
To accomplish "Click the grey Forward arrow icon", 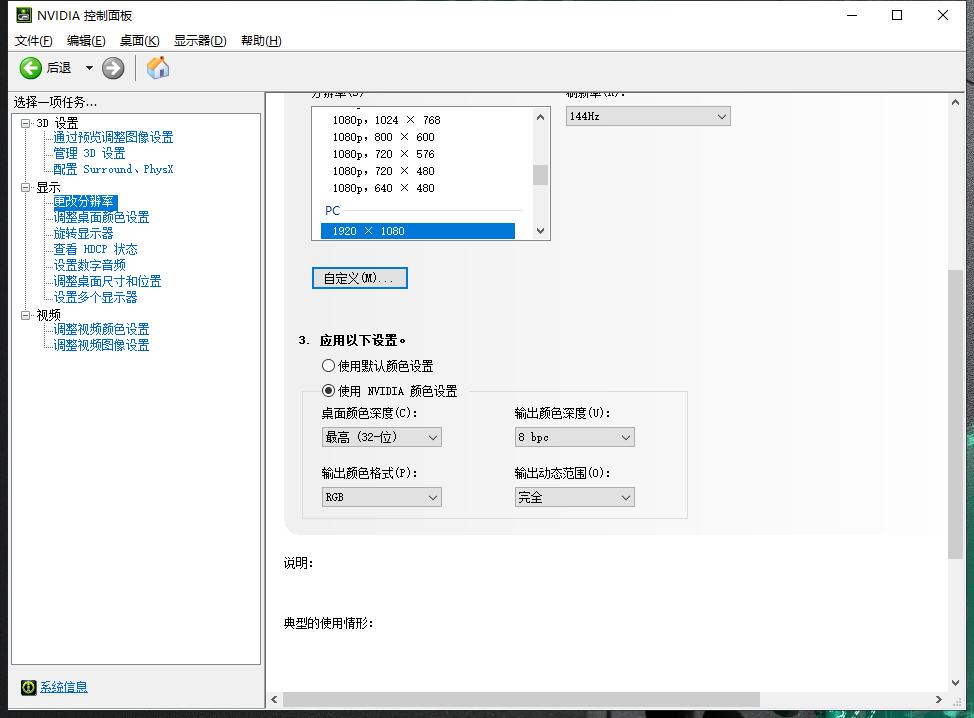I will coord(113,68).
